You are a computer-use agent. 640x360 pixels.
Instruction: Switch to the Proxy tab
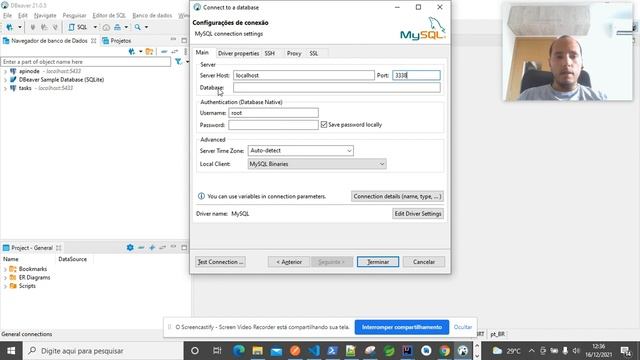tap(294, 53)
